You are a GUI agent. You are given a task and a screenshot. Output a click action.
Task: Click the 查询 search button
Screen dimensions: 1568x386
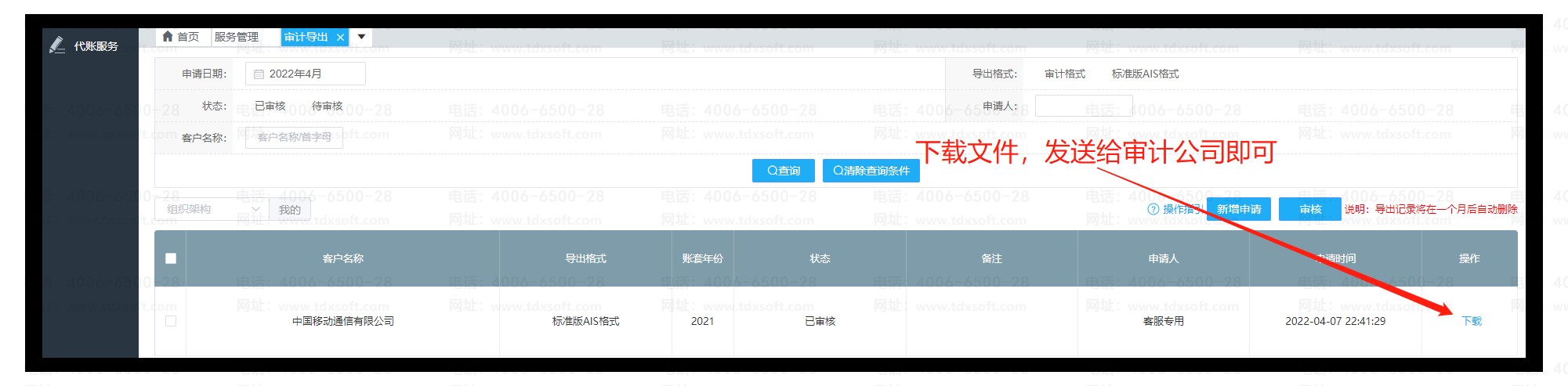(x=784, y=171)
